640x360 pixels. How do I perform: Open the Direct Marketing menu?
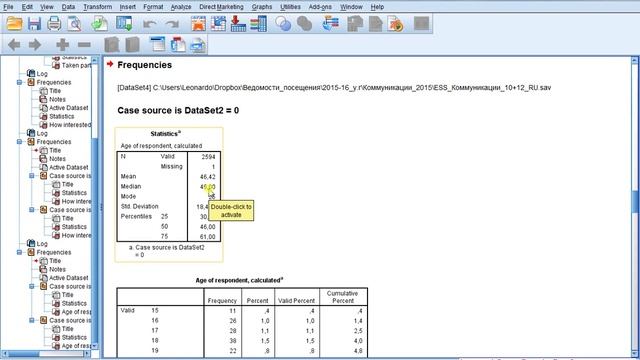221,7
